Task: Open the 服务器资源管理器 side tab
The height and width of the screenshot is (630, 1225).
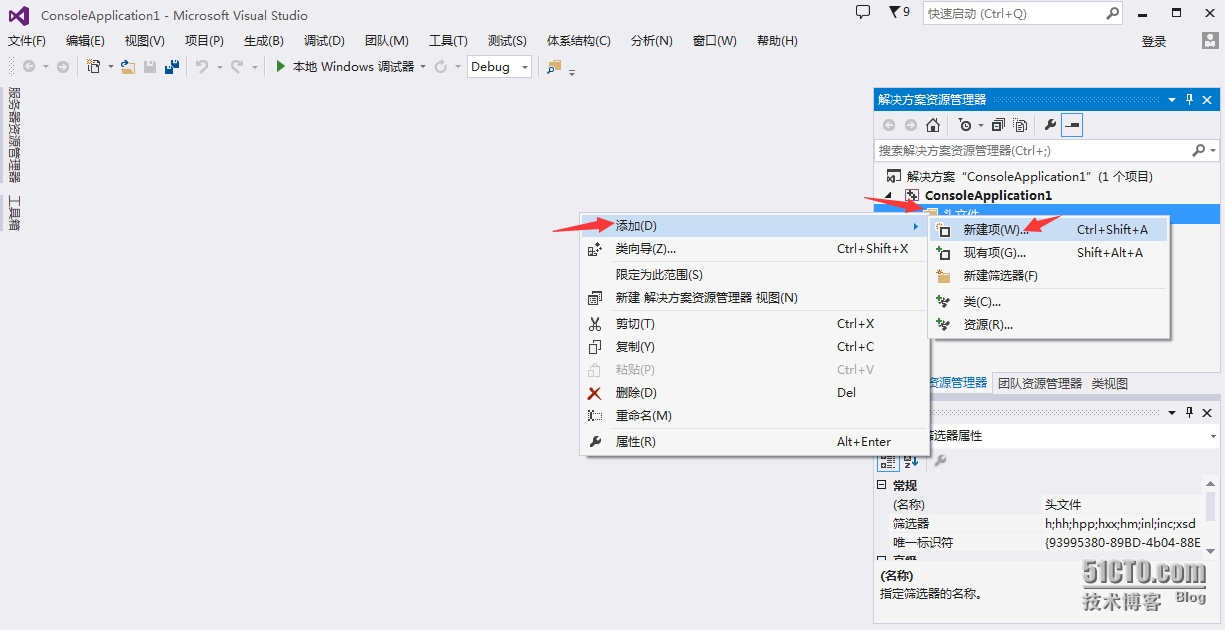Action: [14, 134]
